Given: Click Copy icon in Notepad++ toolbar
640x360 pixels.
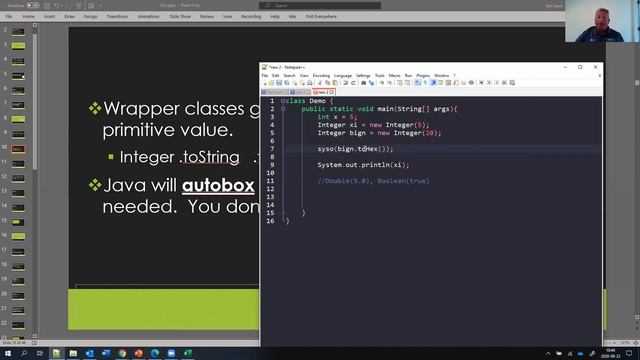Looking at the screenshot, I should (327, 83).
